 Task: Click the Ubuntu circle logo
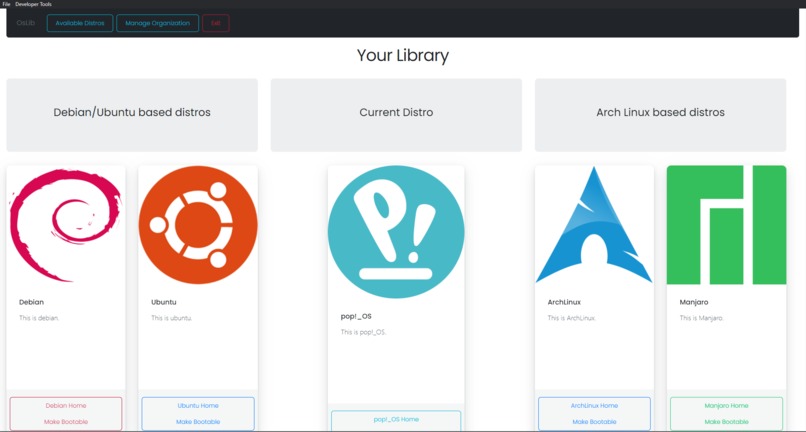(x=198, y=225)
